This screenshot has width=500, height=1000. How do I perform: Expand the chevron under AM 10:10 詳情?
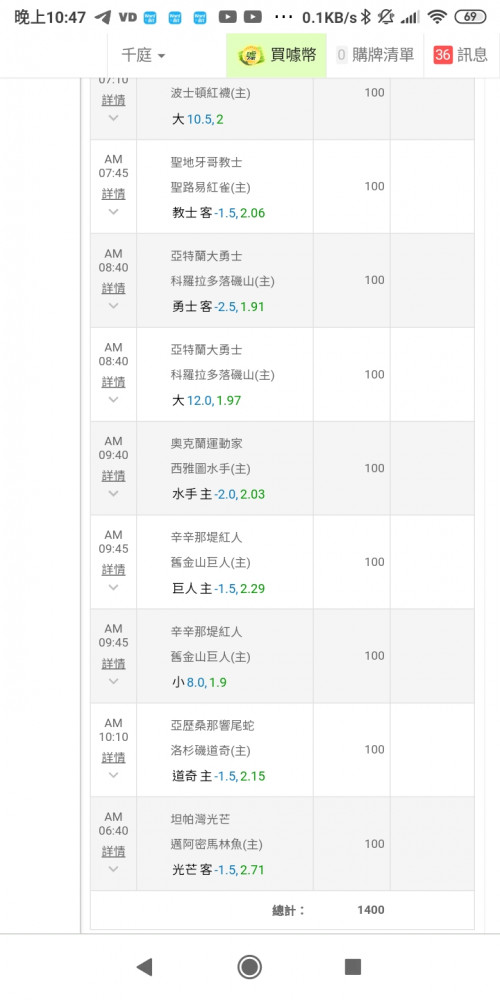[114, 775]
